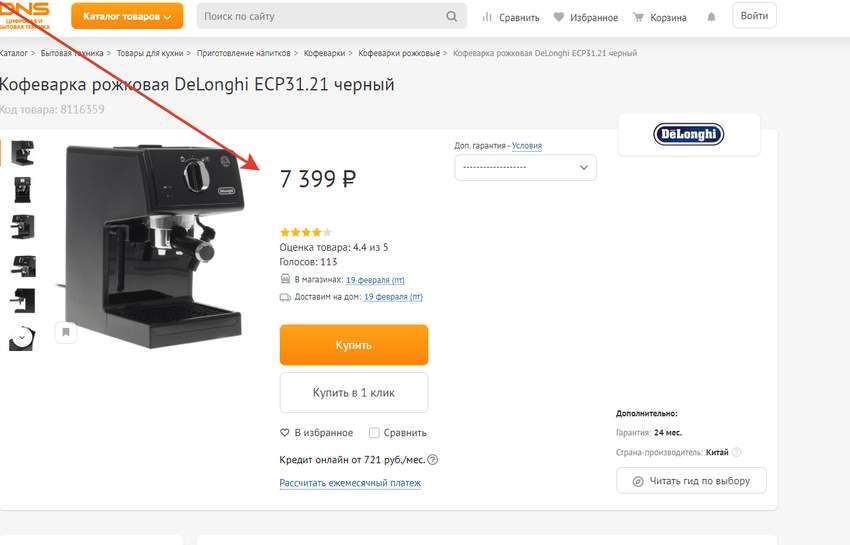Open Корзина cart in header
Screen dimensions: 850x545
coord(660,17)
